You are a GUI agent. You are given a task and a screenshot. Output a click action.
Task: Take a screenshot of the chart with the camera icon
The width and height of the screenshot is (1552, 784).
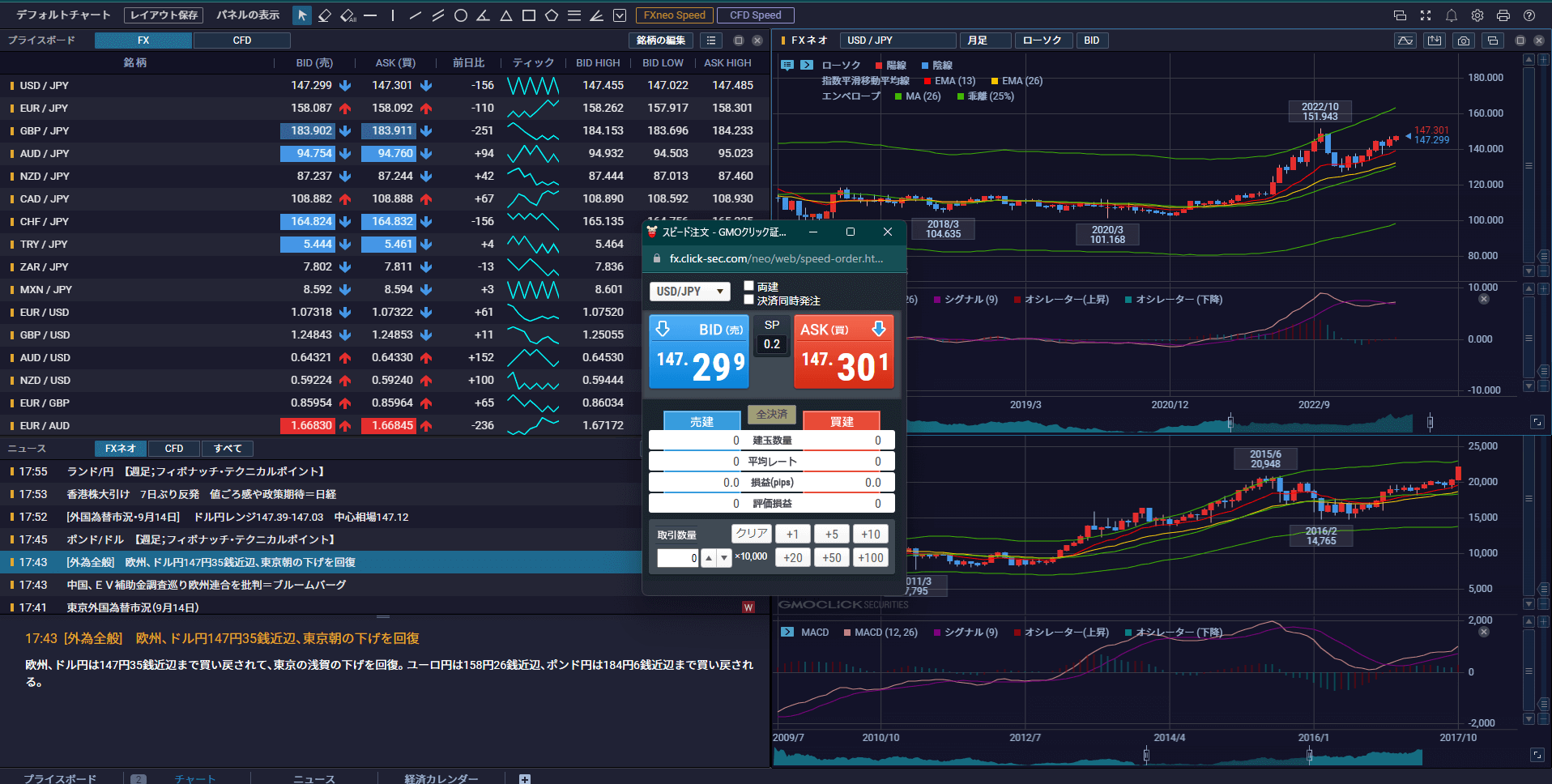[1464, 40]
